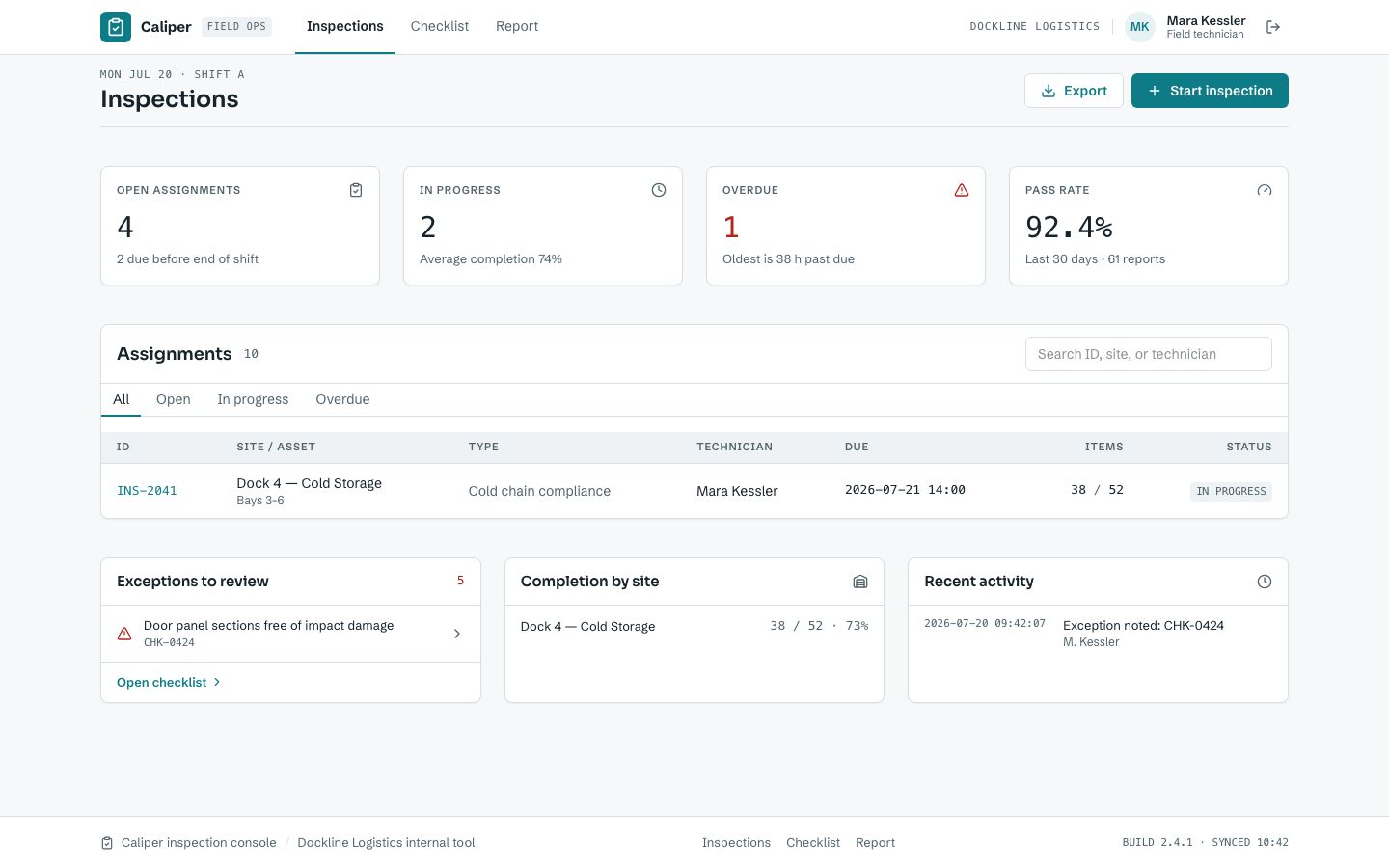Screen dimensions: 1389x868
Task: Click the overdue count '1'
Action: (731, 227)
